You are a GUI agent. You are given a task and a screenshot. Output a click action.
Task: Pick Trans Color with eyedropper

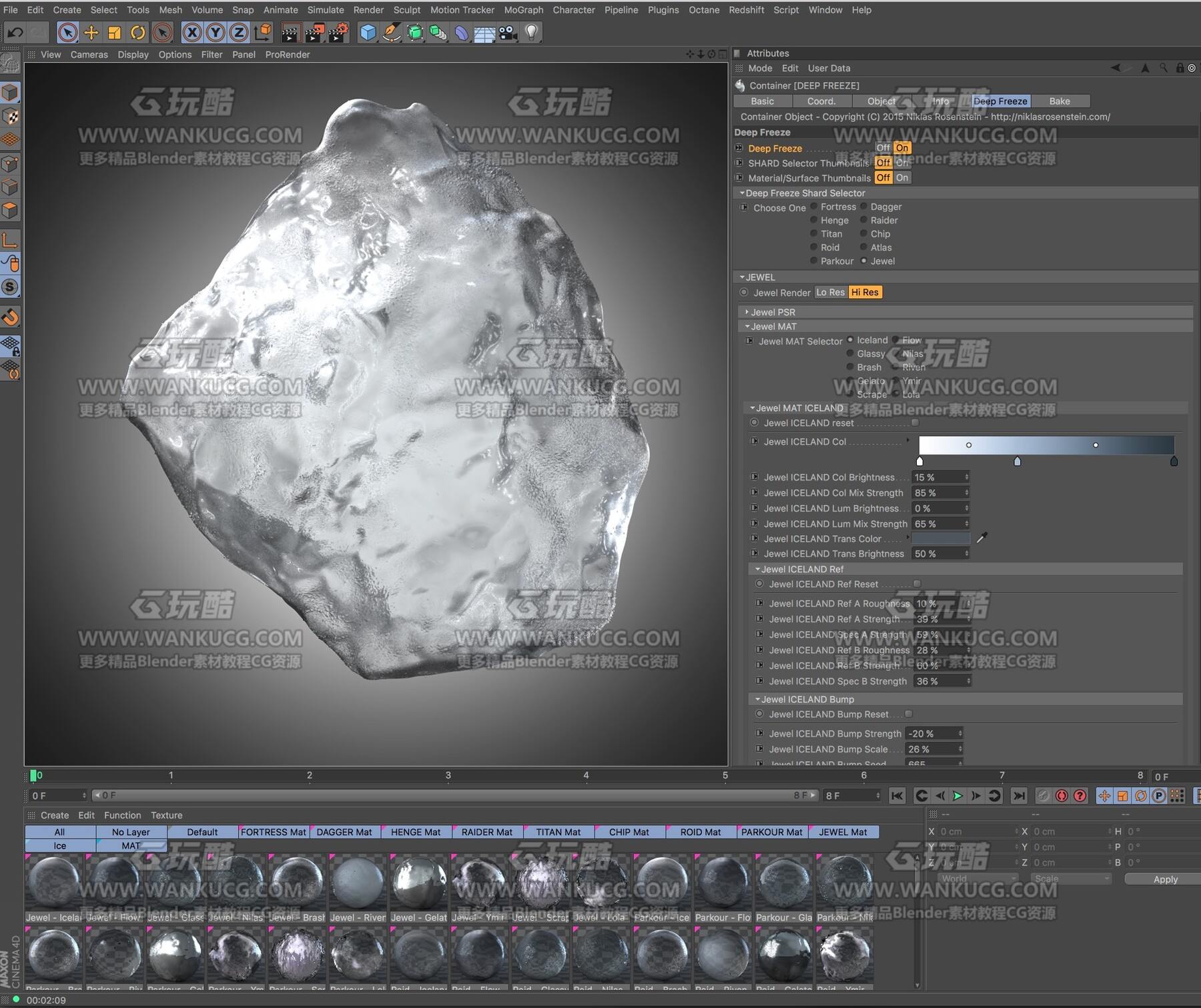[981, 538]
